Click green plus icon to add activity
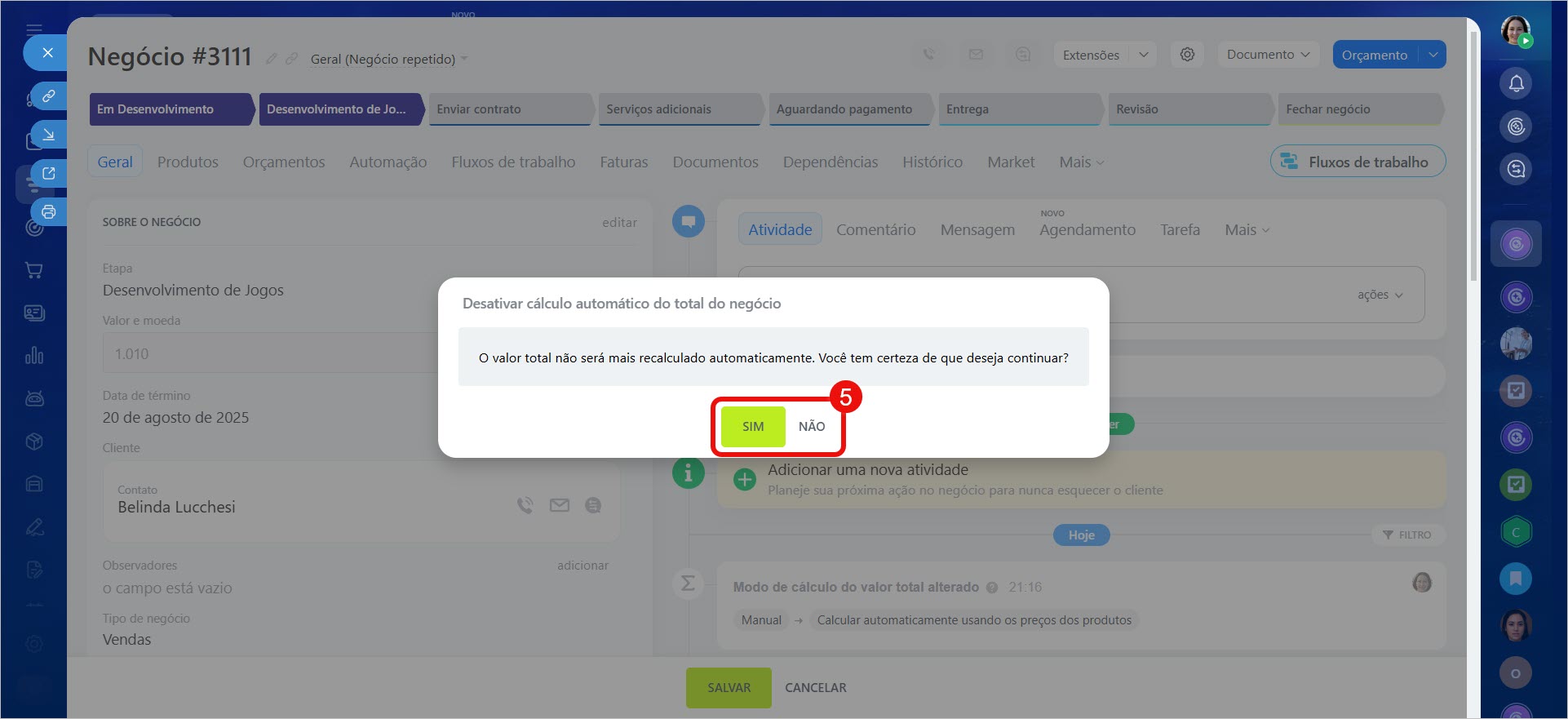The image size is (1568, 719). coord(744,479)
